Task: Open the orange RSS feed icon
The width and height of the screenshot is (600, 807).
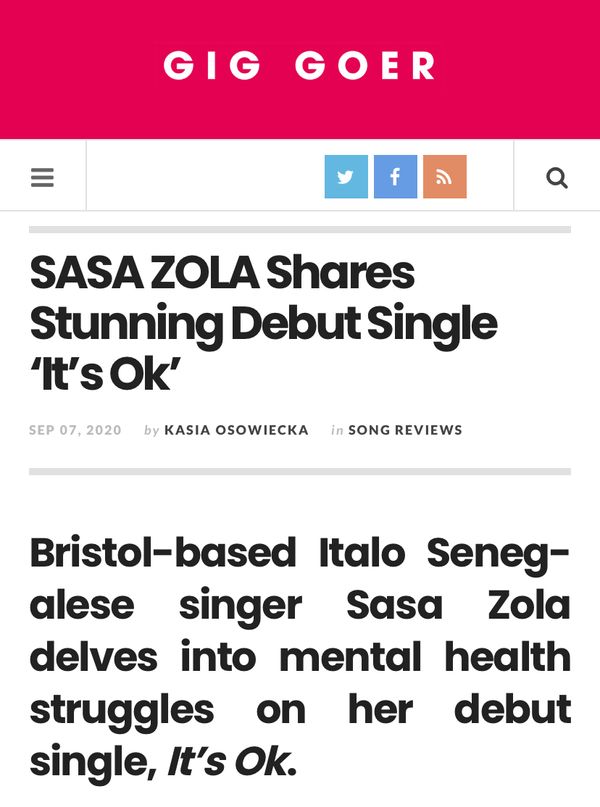Action: (445, 177)
